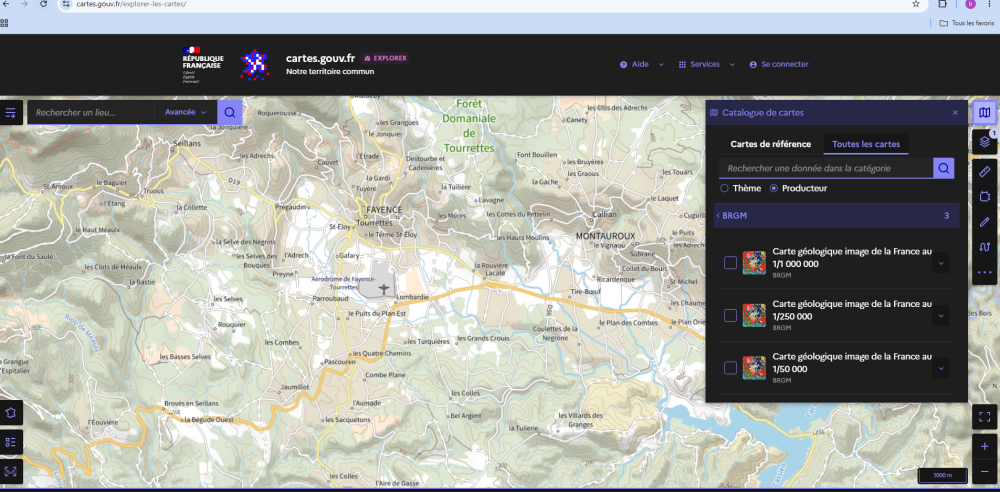
Task: Select the ruler distance measurement tool
Action: tap(985, 171)
